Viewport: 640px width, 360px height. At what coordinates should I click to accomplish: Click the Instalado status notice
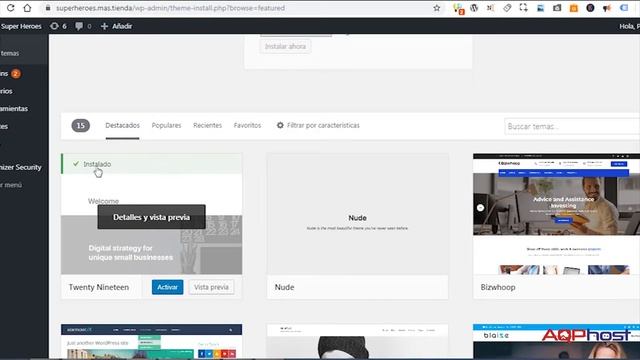[152, 164]
